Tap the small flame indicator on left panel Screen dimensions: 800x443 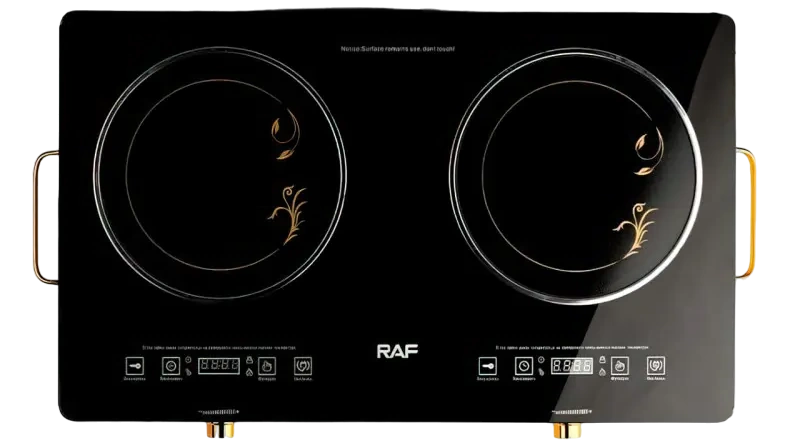tap(249, 372)
